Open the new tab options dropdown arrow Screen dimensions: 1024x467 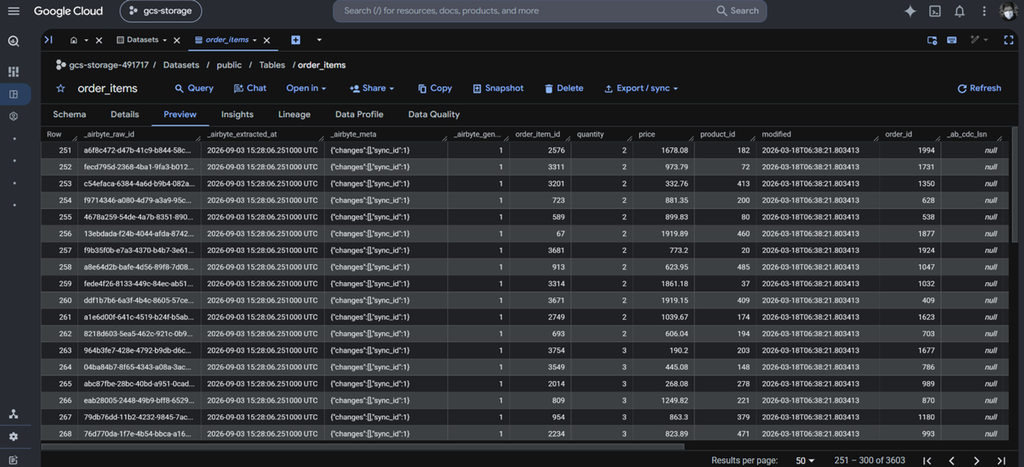[319, 40]
